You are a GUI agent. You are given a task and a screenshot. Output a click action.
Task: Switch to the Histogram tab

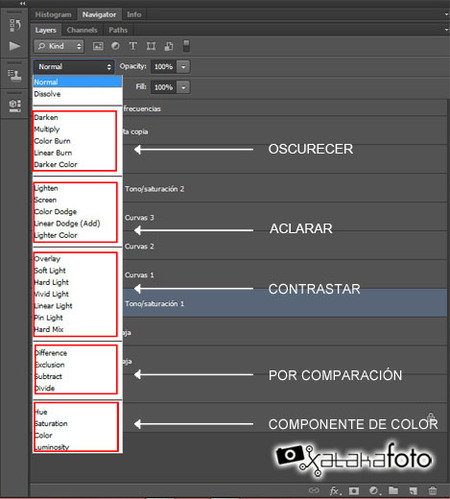click(53, 15)
